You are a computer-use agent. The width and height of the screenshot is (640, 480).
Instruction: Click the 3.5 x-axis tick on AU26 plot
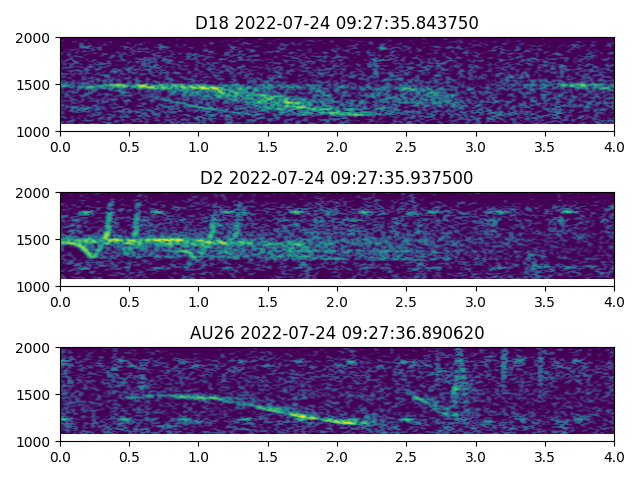[x=545, y=456]
